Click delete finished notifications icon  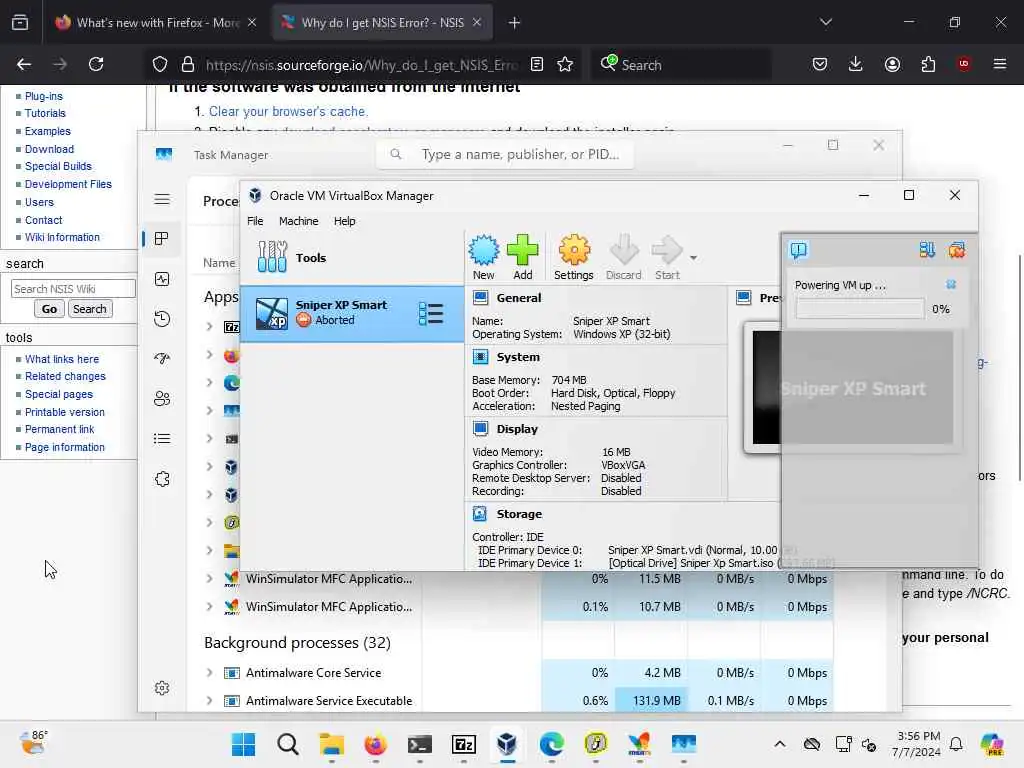tap(957, 250)
